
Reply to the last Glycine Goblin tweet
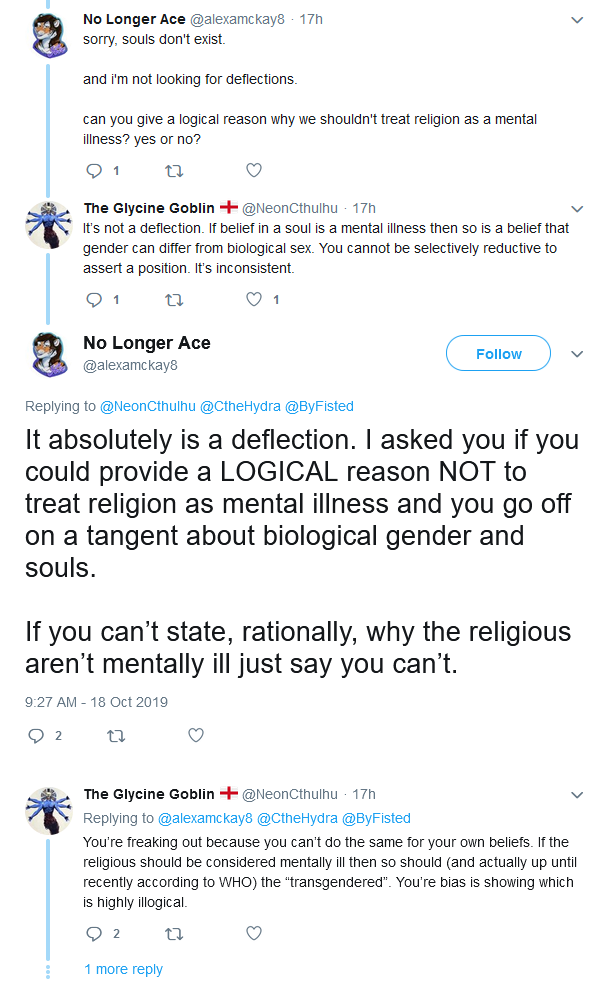coord(94,934)
